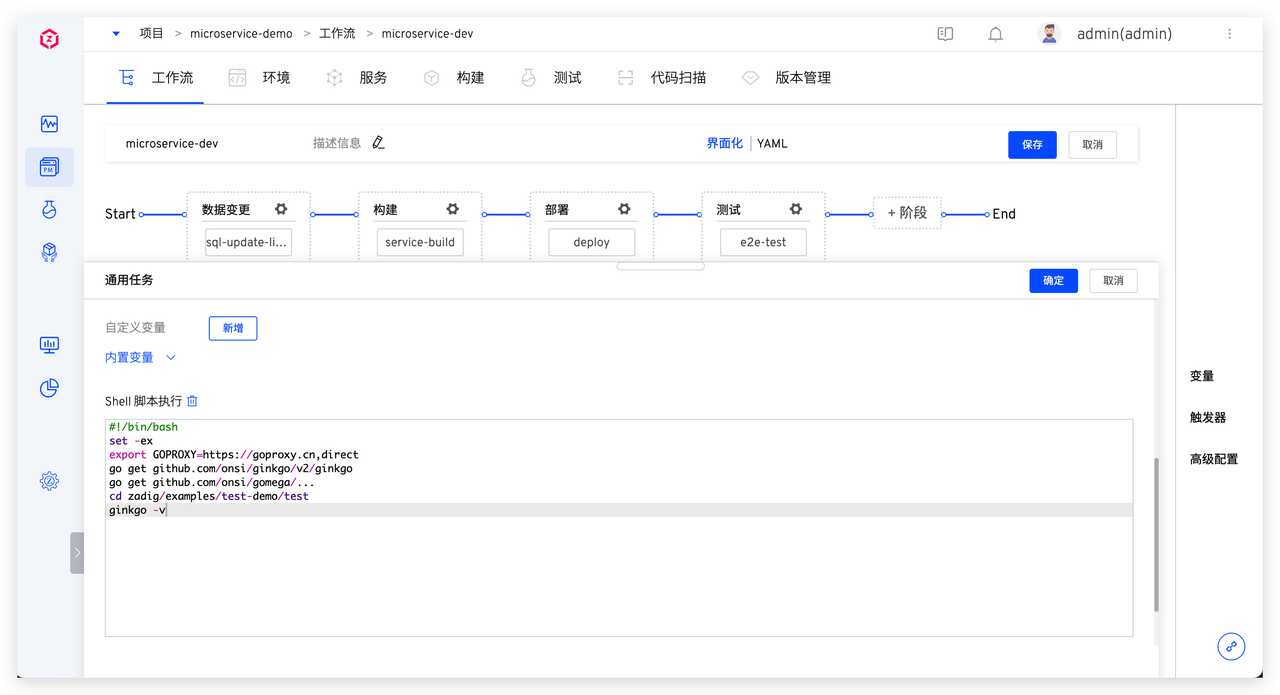Open settings gear for 数据变更 stage
Screen dimensions: 1280x695
281,209
